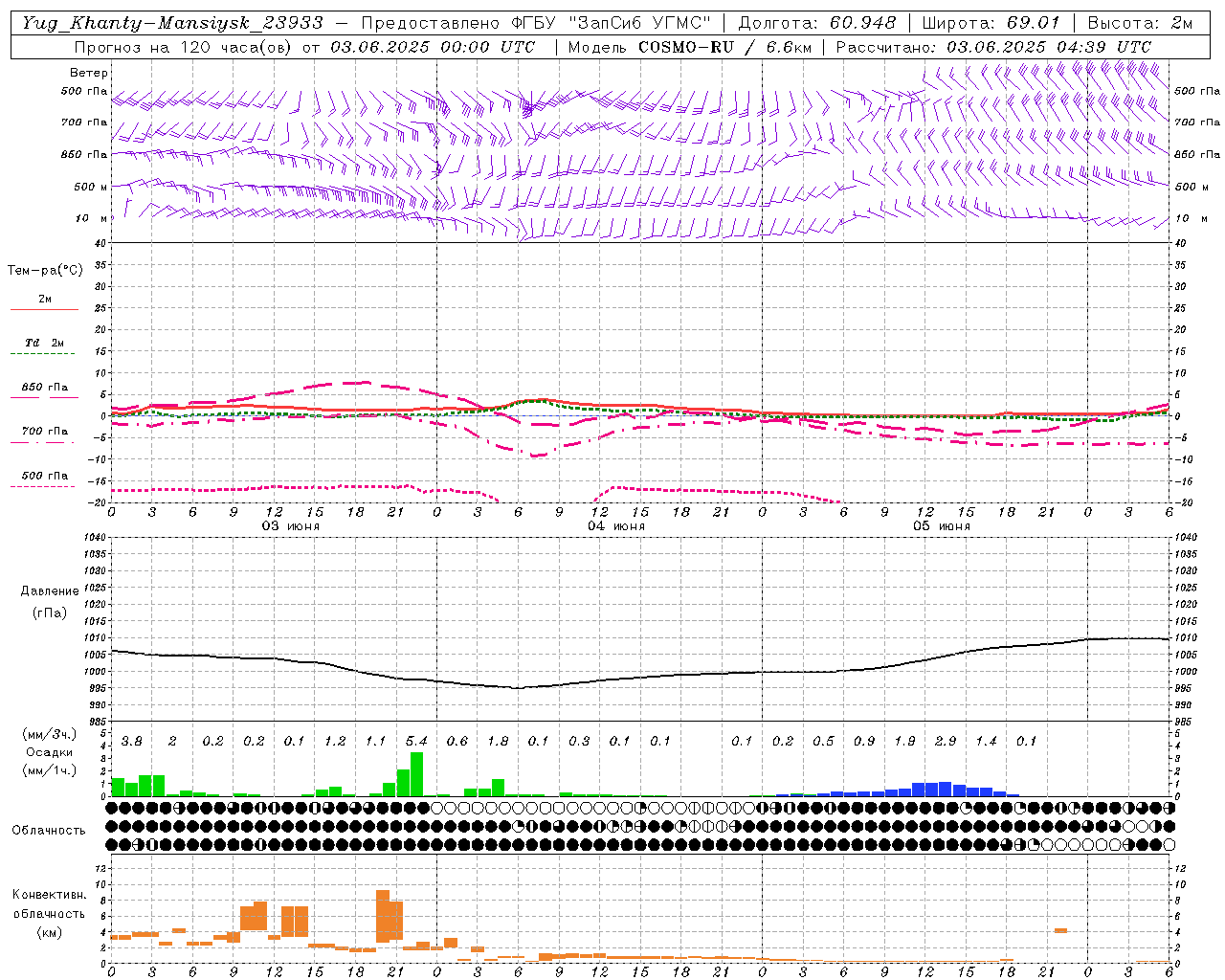Click the 0.6 precipitation total value

pyautogui.click(x=457, y=742)
